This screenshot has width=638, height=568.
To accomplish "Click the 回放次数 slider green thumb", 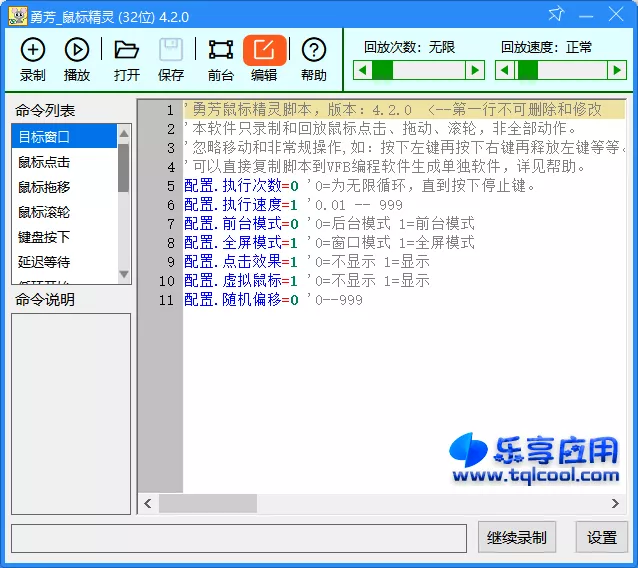I will [382, 70].
